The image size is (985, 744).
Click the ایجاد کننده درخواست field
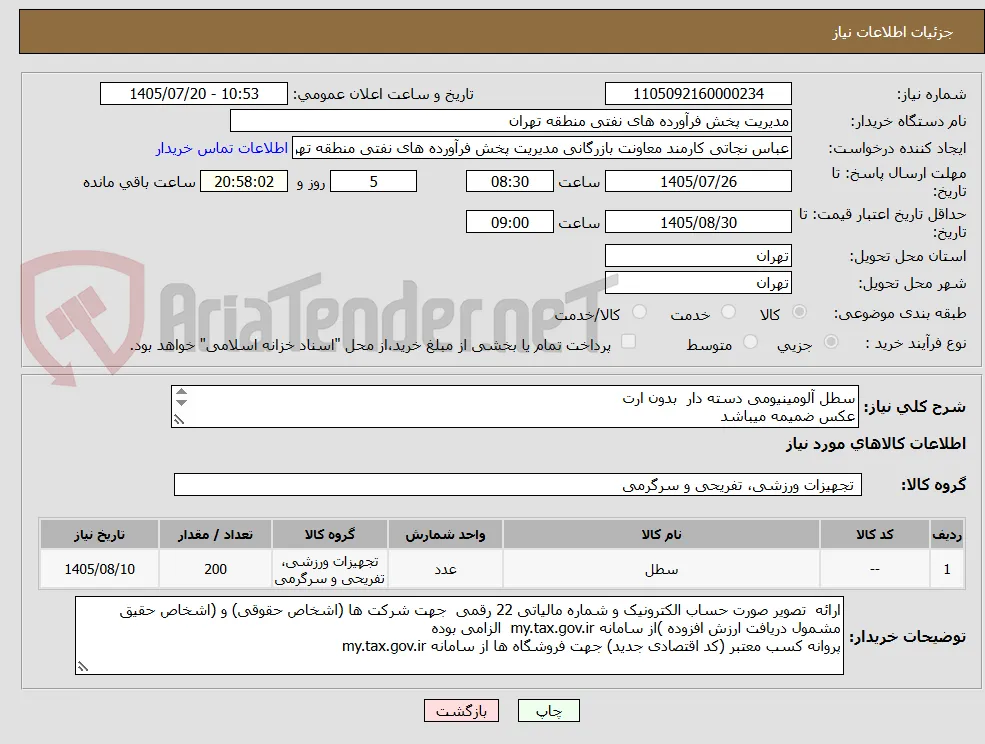point(541,148)
